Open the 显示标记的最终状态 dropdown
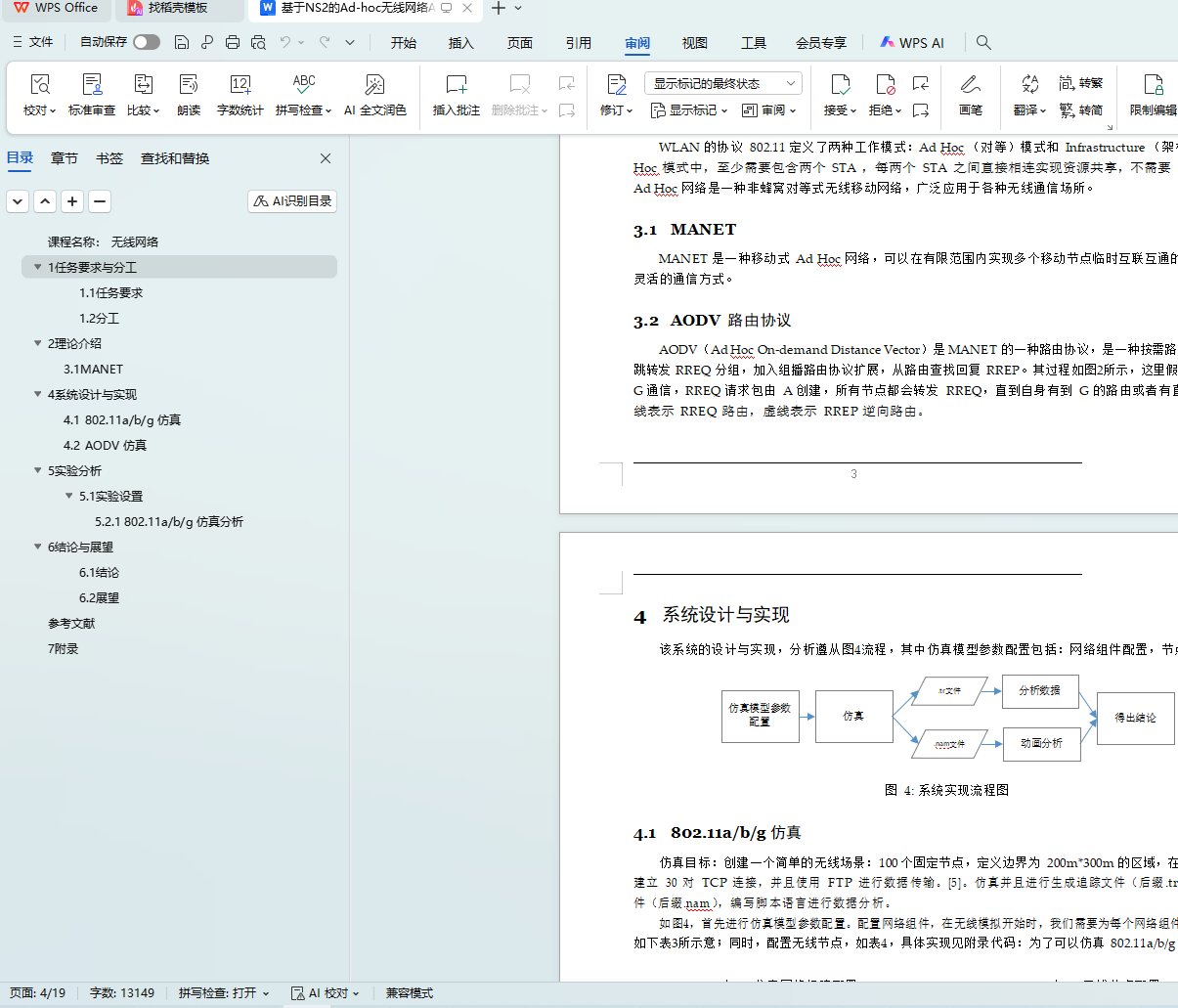Screen dimensions: 1178x1008 tap(723, 83)
